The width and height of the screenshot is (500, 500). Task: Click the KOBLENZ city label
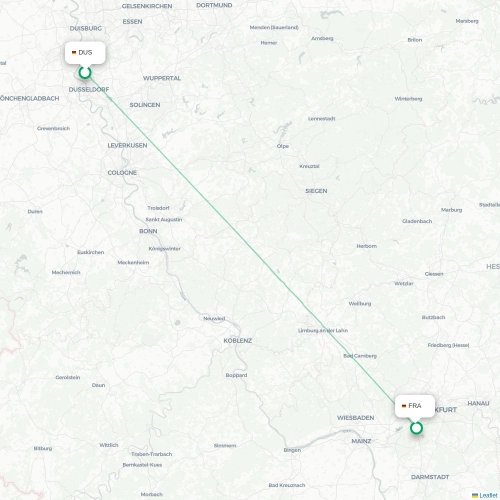click(238, 341)
